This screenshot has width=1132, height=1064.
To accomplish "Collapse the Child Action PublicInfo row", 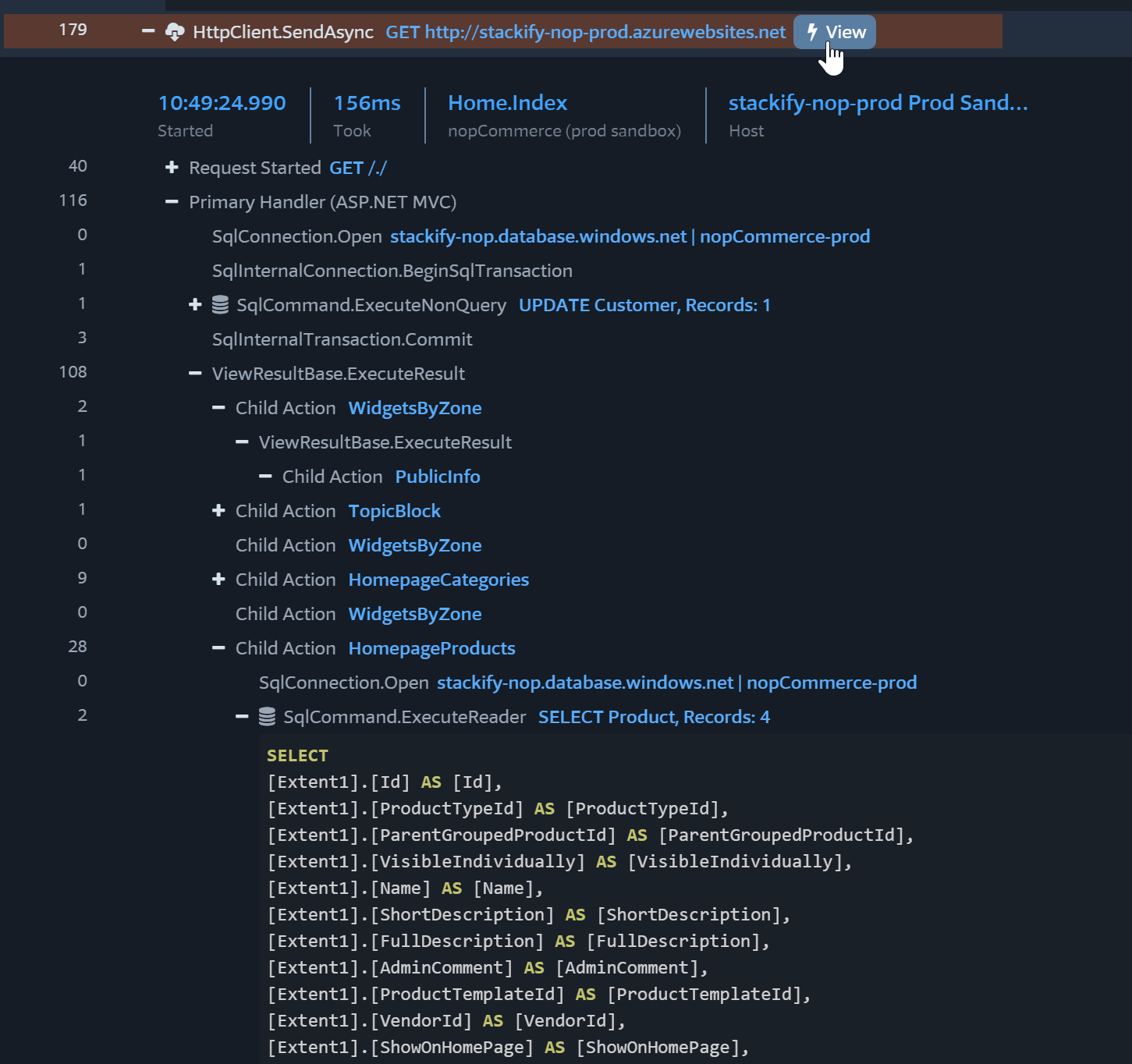I will point(265,477).
